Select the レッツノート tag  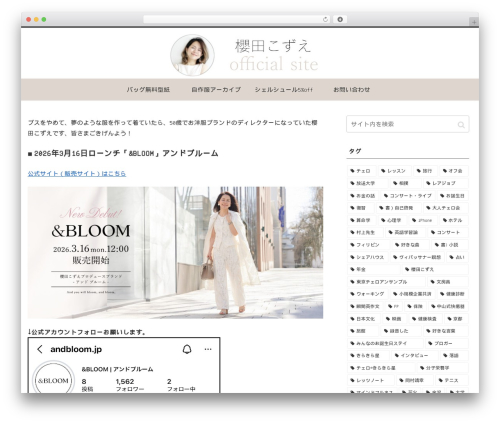point(370,380)
